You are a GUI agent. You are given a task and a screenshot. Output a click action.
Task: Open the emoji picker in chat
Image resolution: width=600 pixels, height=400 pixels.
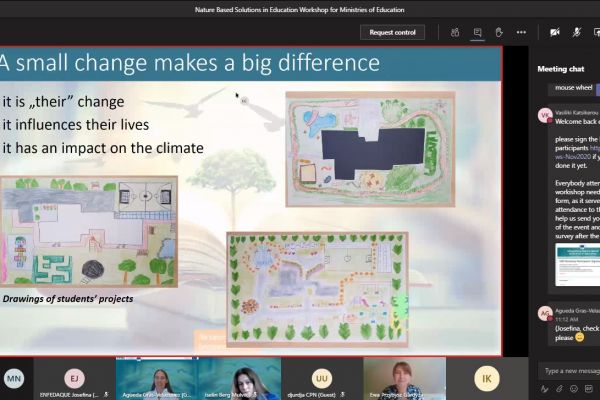(x=574, y=389)
